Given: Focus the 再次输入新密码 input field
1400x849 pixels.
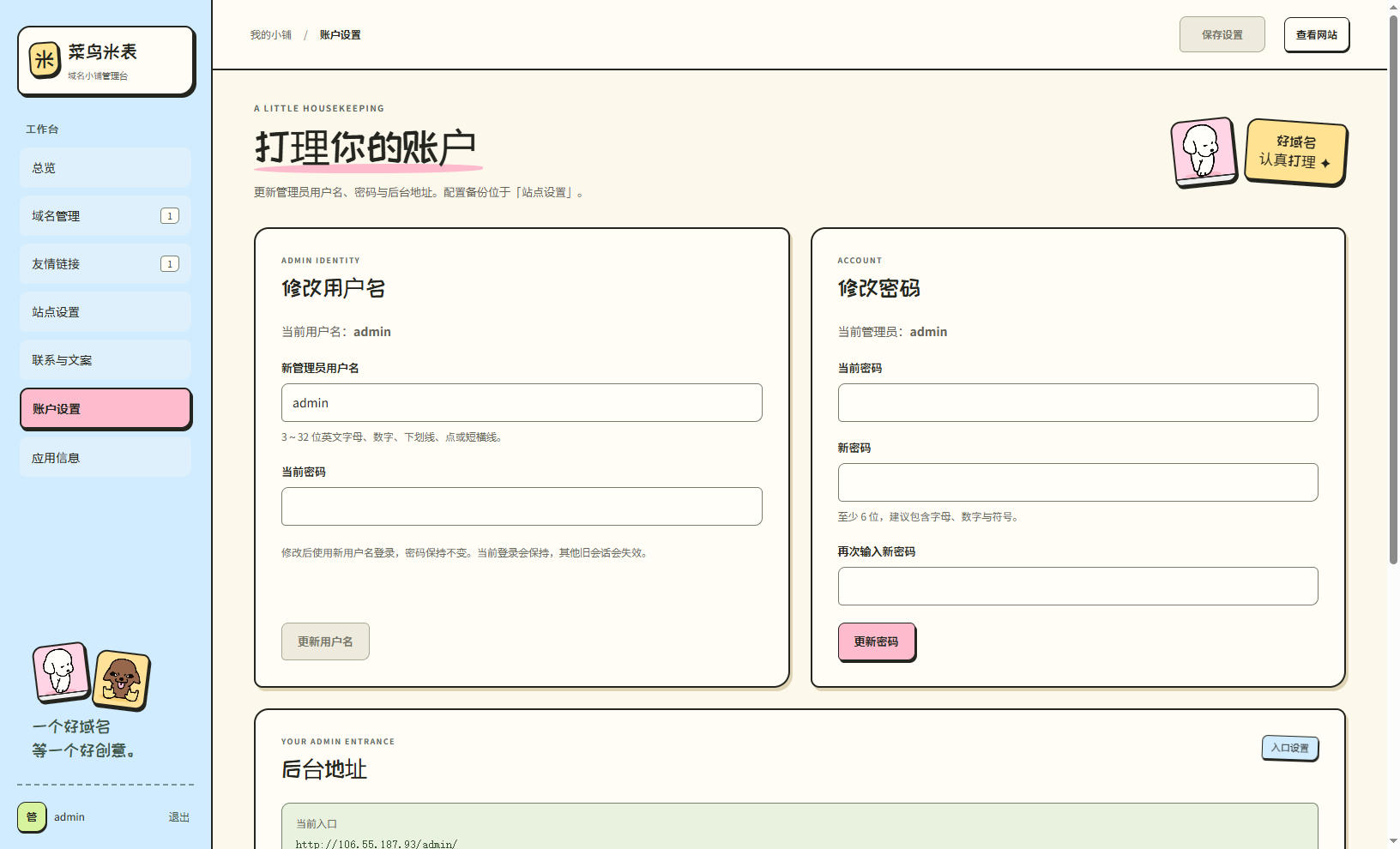Looking at the screenshot, I should 1077,587.
